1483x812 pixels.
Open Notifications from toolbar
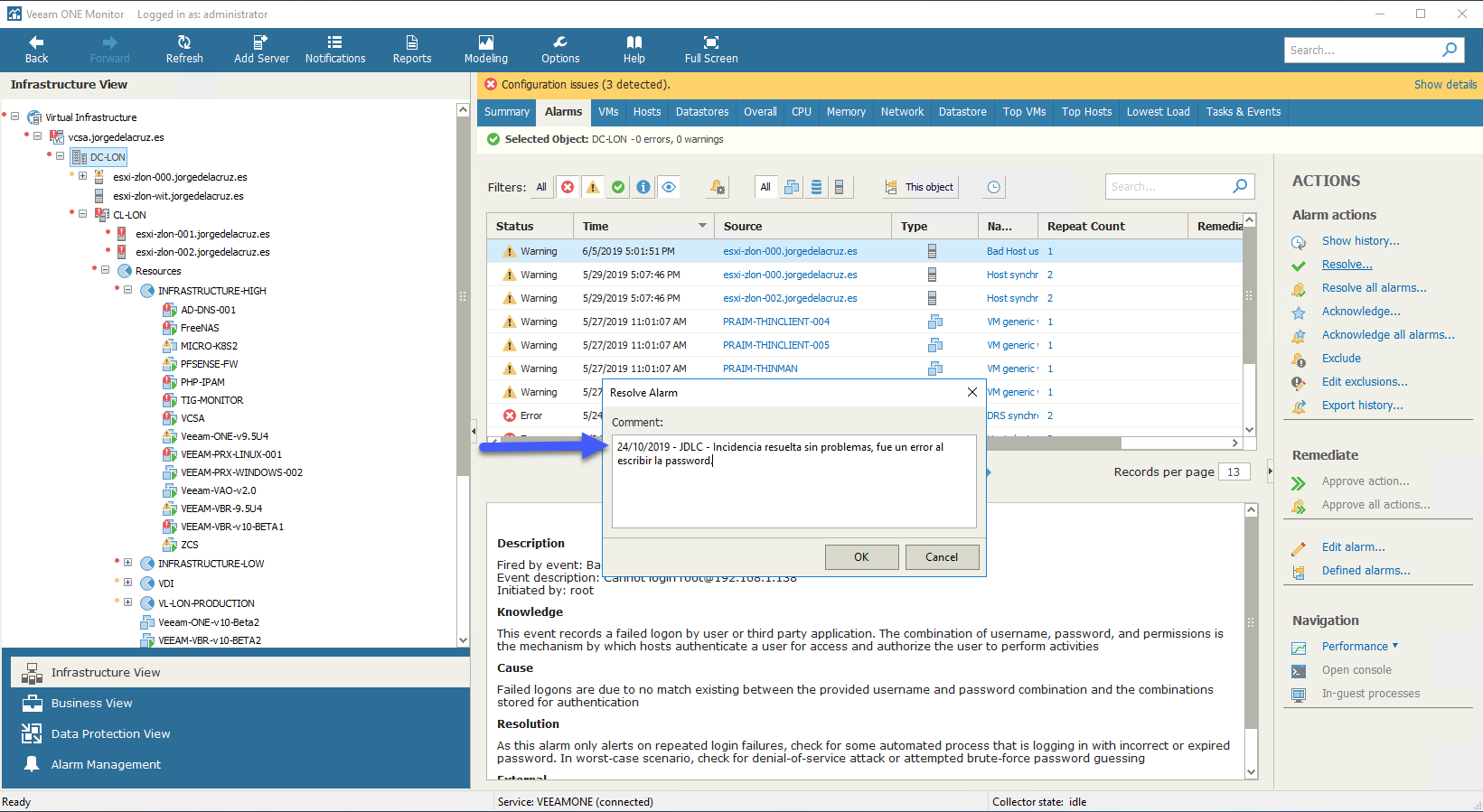pos(335,50)
